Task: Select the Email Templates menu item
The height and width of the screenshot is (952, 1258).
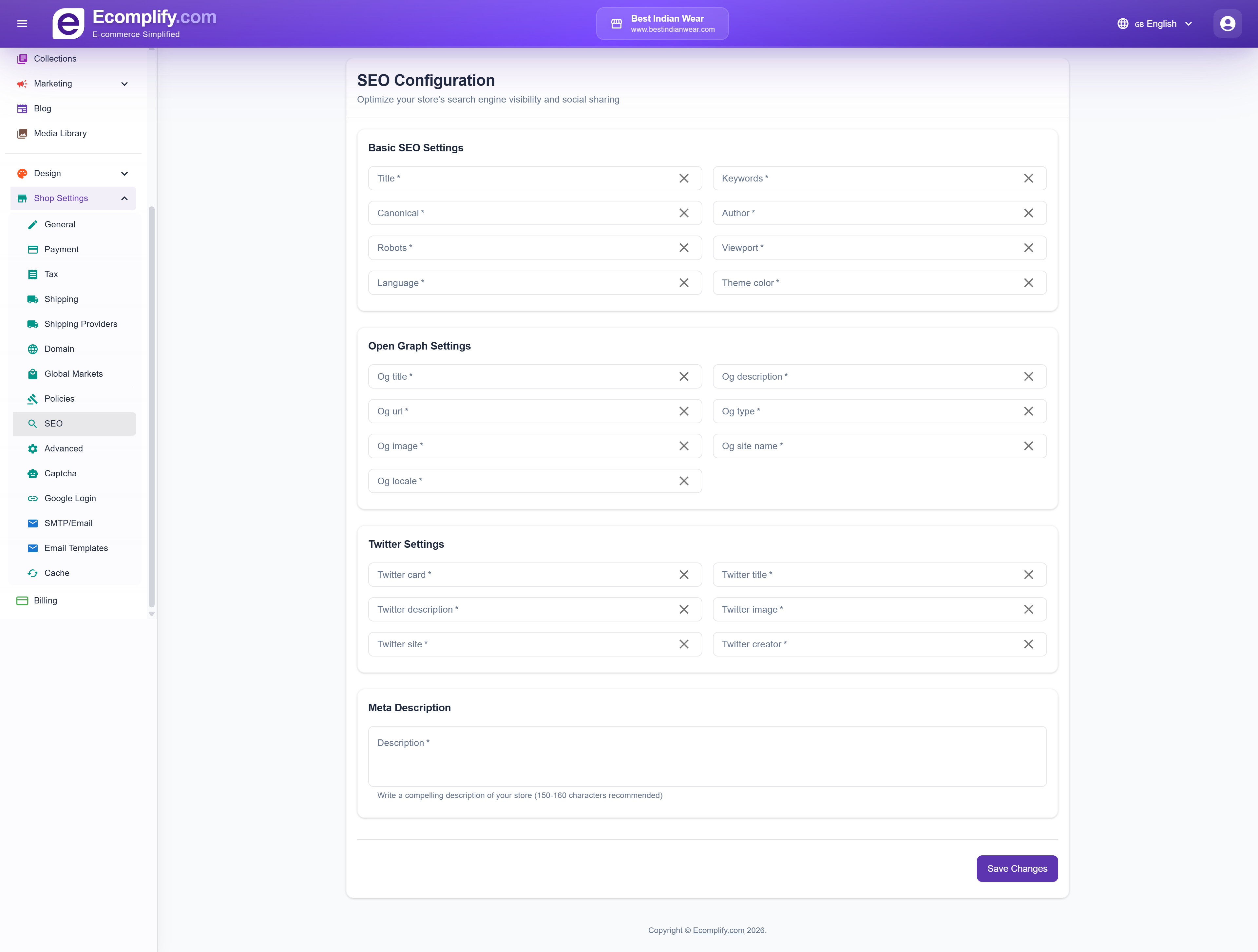Action: 76,548
